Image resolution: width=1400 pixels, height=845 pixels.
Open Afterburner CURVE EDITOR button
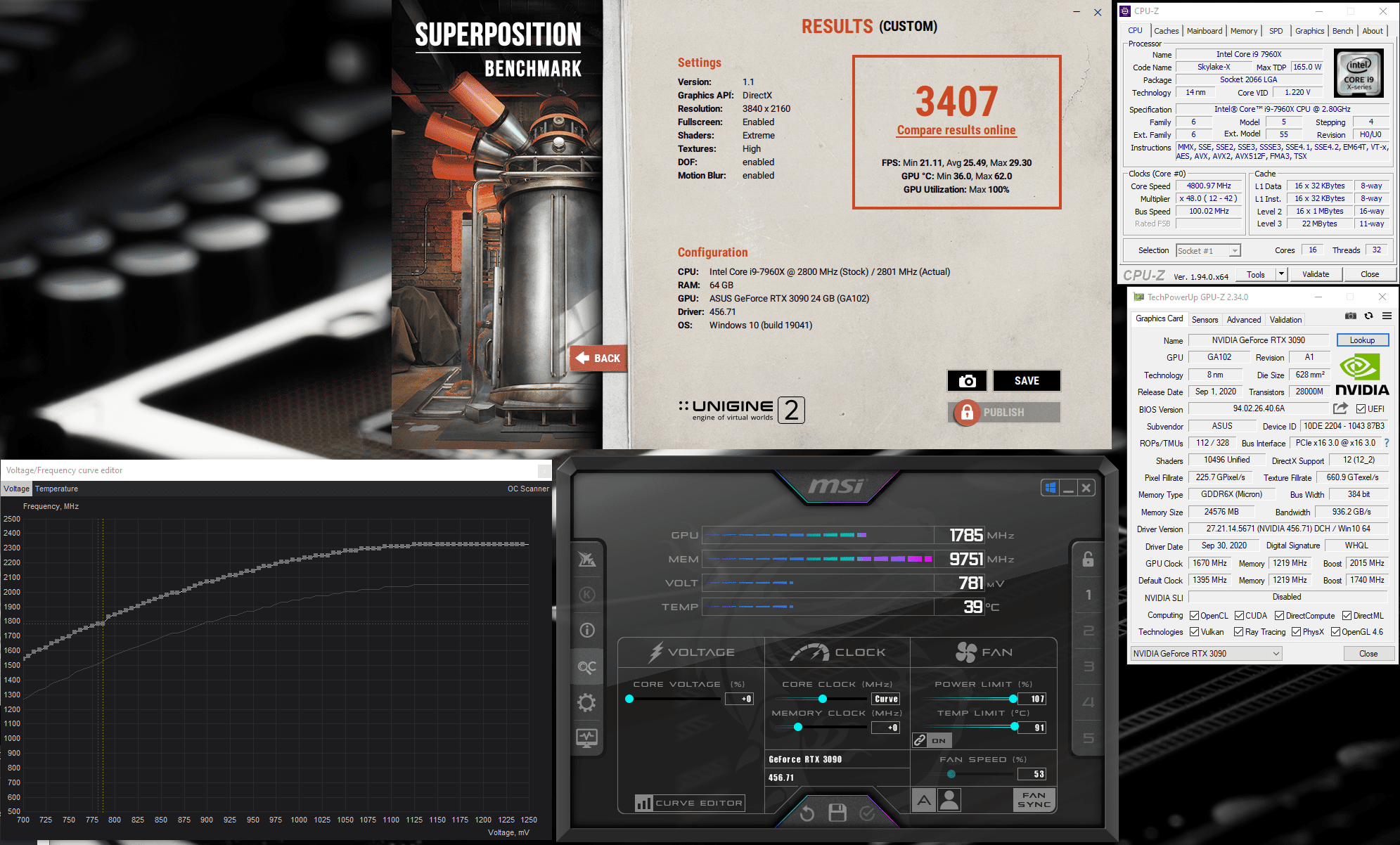click(690, 803)
